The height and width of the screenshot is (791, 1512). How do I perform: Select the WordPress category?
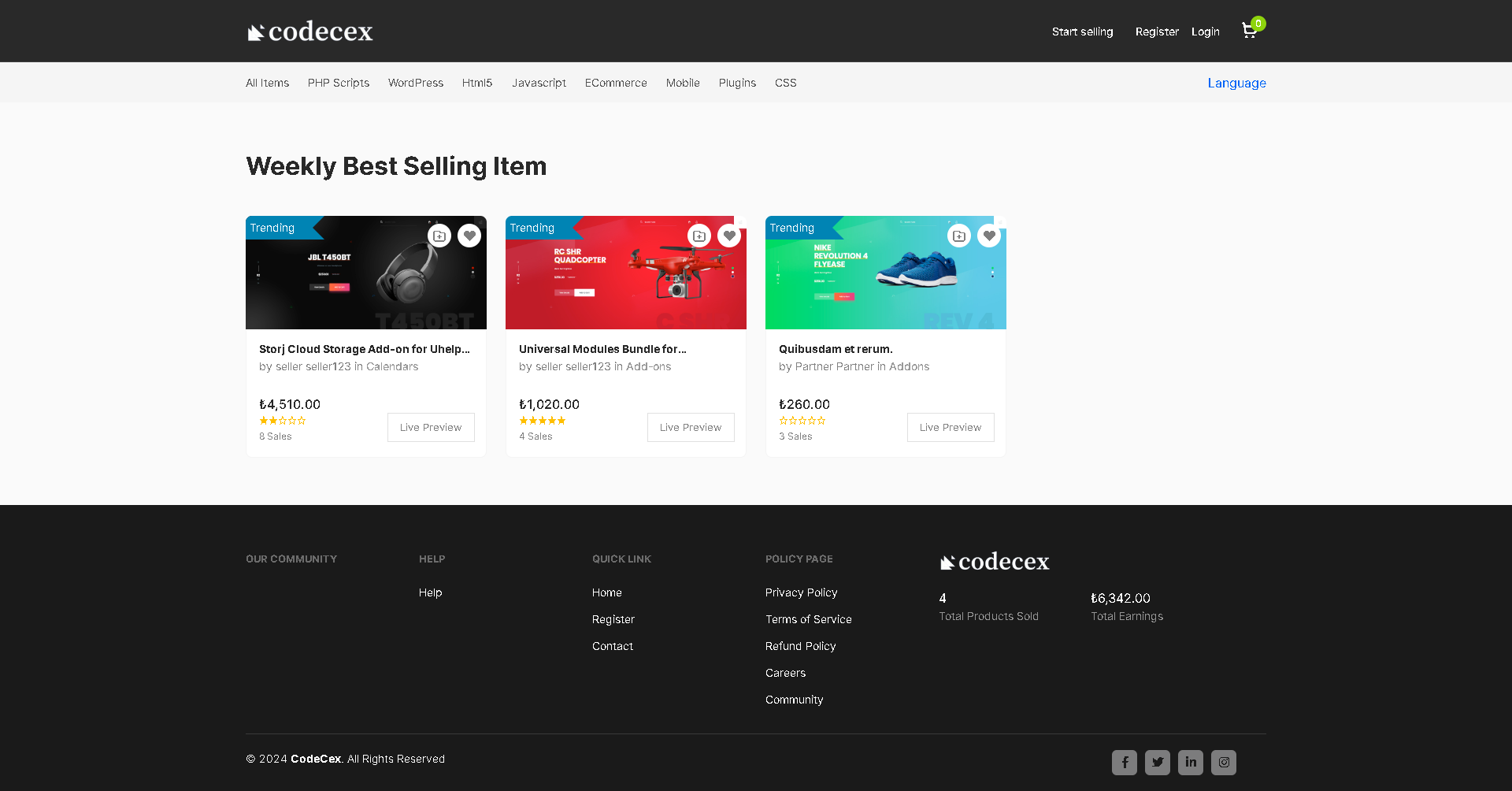point(416,83)
